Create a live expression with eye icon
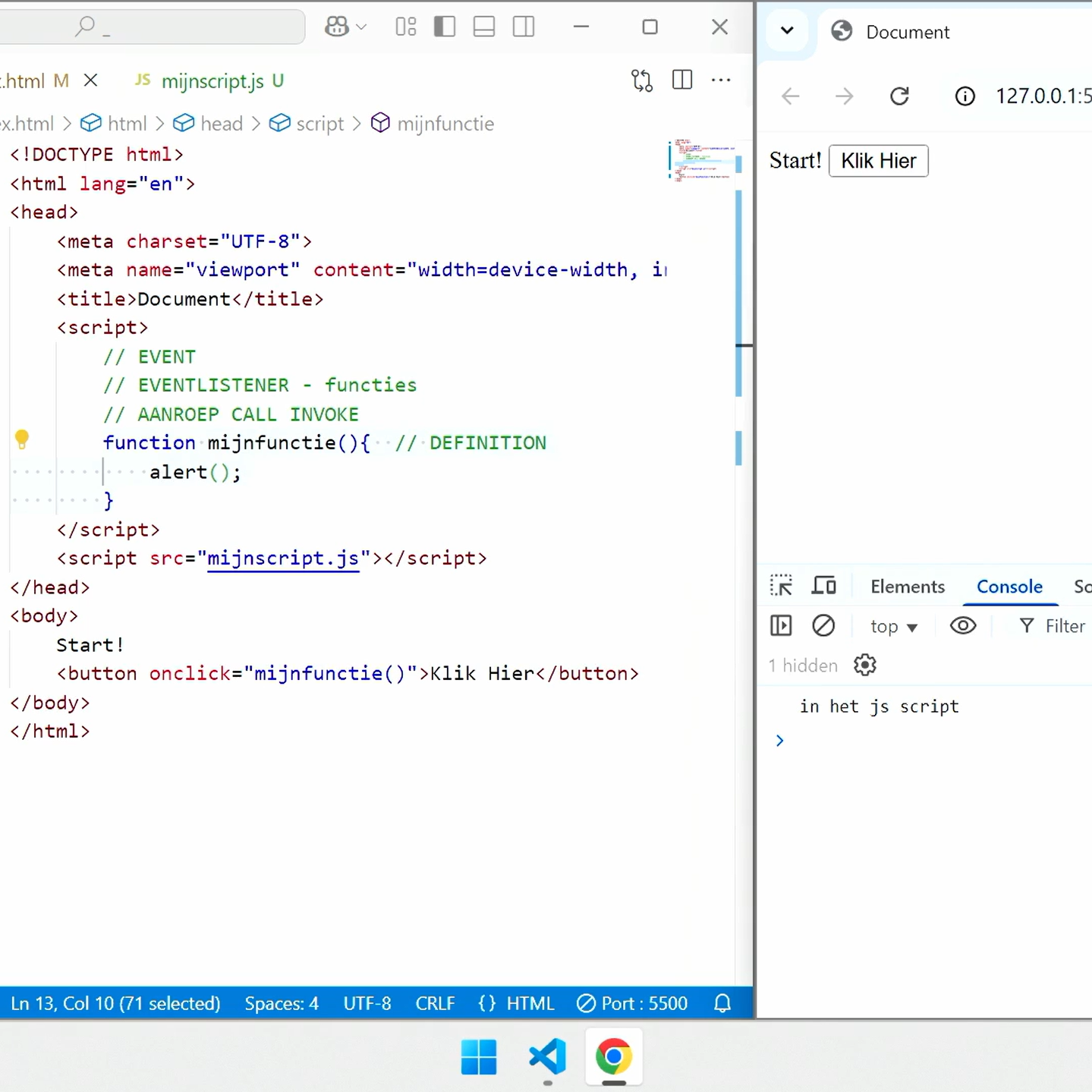The image size is (1092, 1092). click(963, 626)
